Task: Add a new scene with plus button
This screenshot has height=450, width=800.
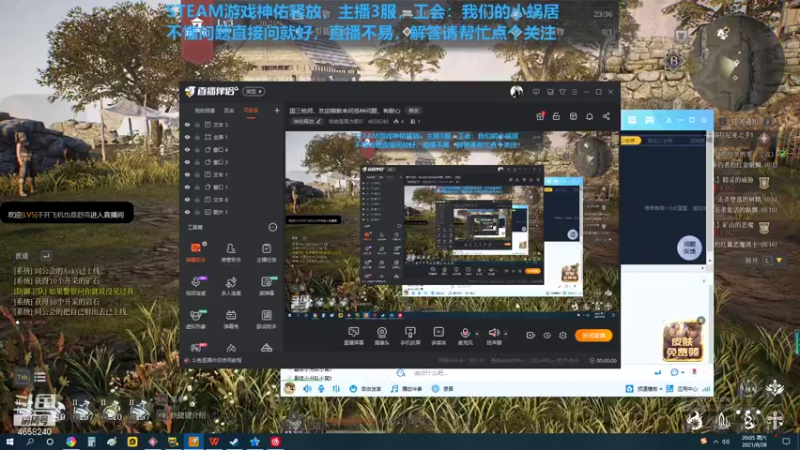Action: 277,110
